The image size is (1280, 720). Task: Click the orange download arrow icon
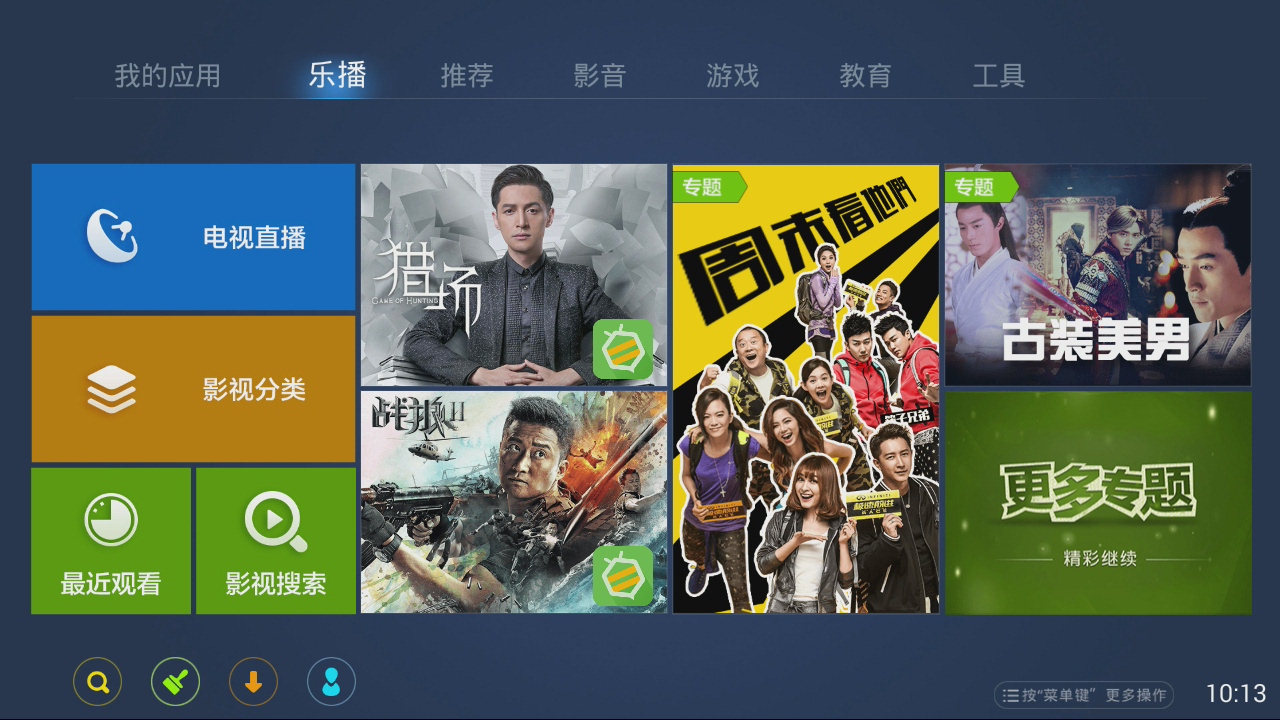(x=253, y=683)
